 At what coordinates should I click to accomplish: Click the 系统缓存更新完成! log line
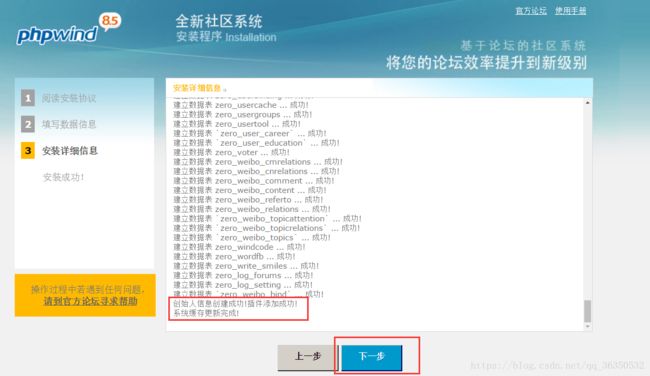[x=206, y=313]
